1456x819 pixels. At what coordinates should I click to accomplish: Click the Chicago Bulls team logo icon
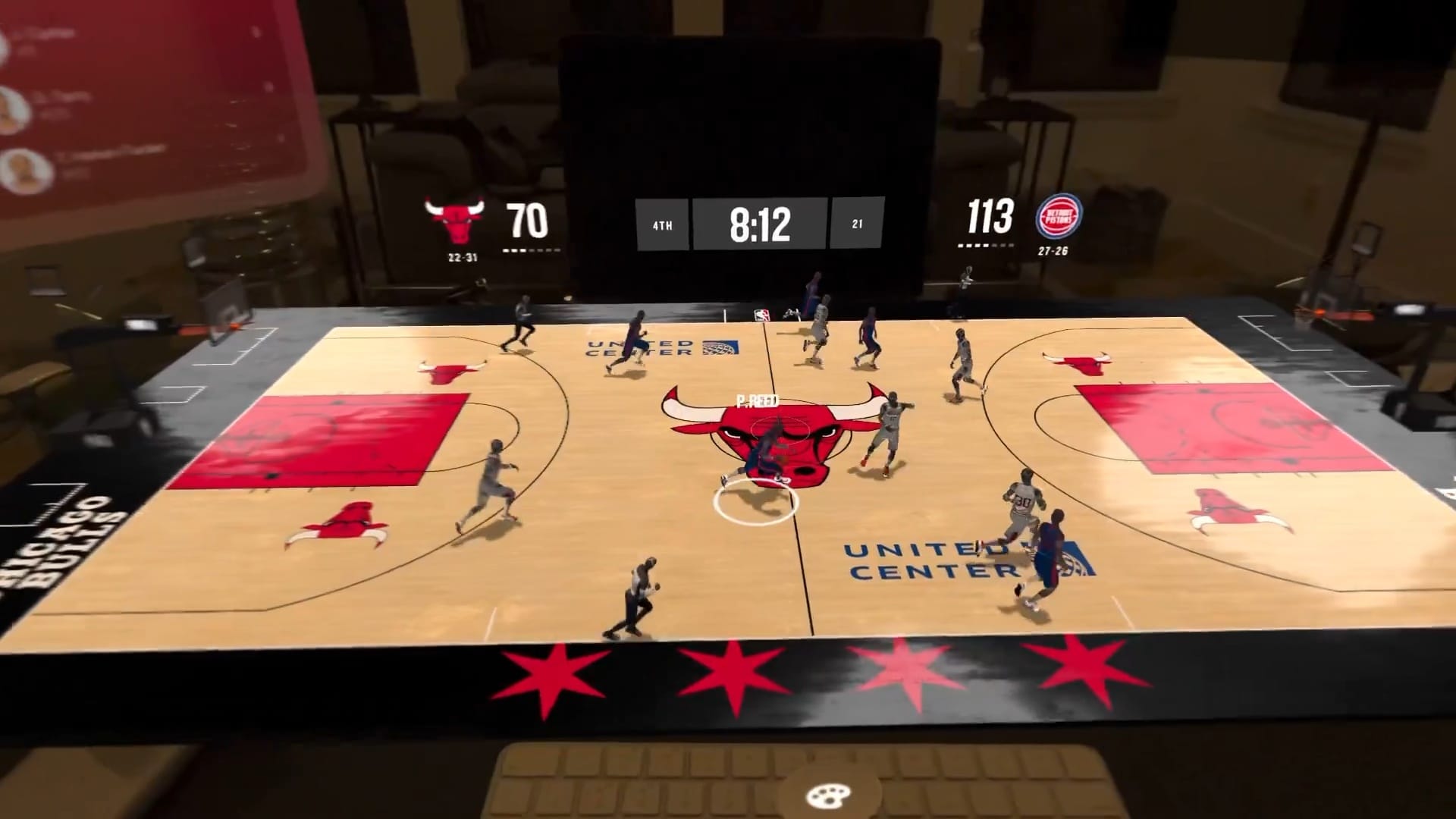click(456, 218)
